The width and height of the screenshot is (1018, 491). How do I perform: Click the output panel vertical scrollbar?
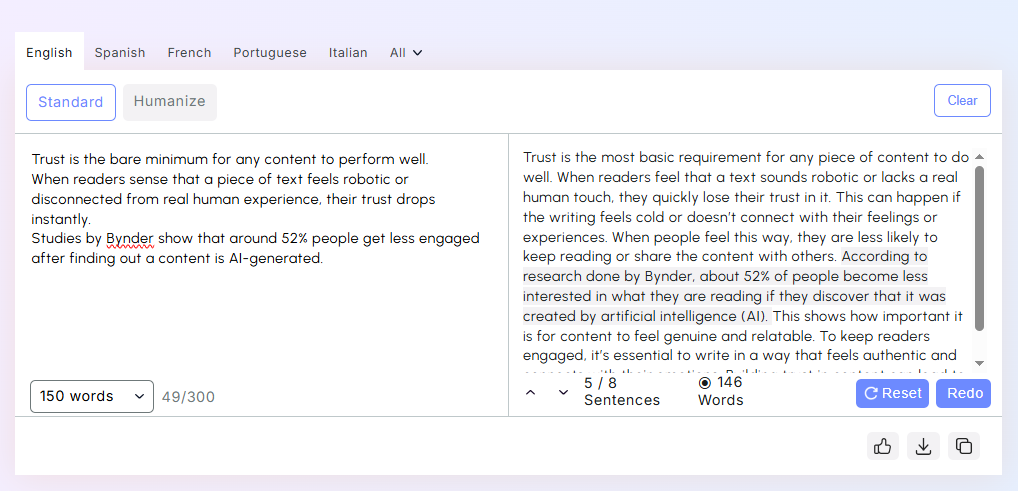979,248
